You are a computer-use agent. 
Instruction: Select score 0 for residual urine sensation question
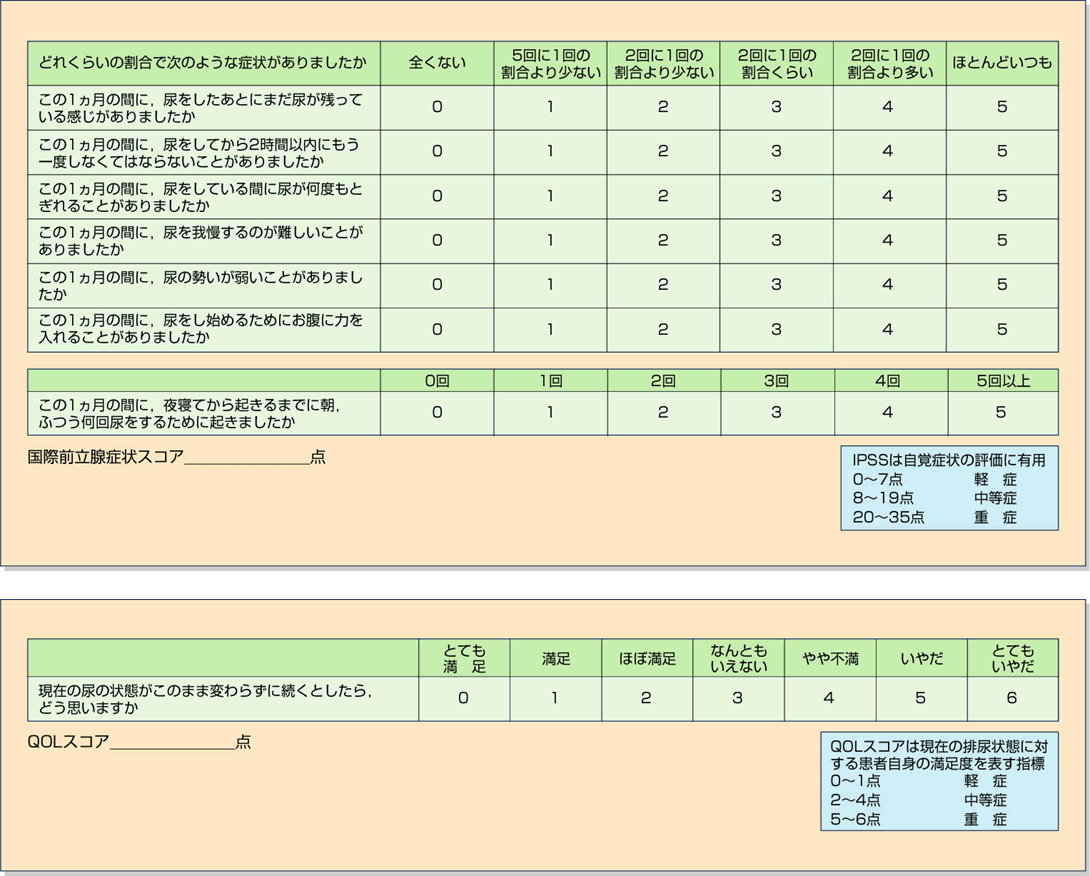tap(437, 107)
